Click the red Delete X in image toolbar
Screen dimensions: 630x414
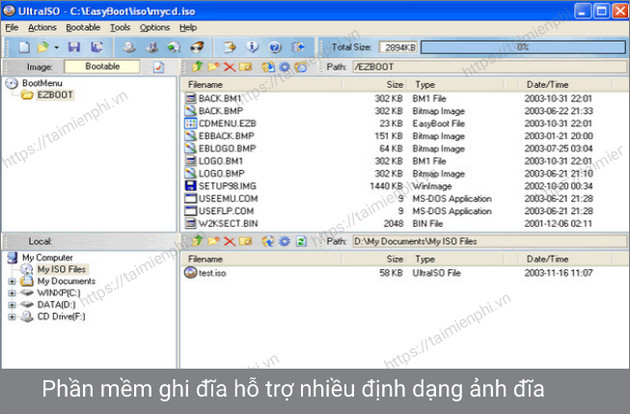[x=229, y=67]
